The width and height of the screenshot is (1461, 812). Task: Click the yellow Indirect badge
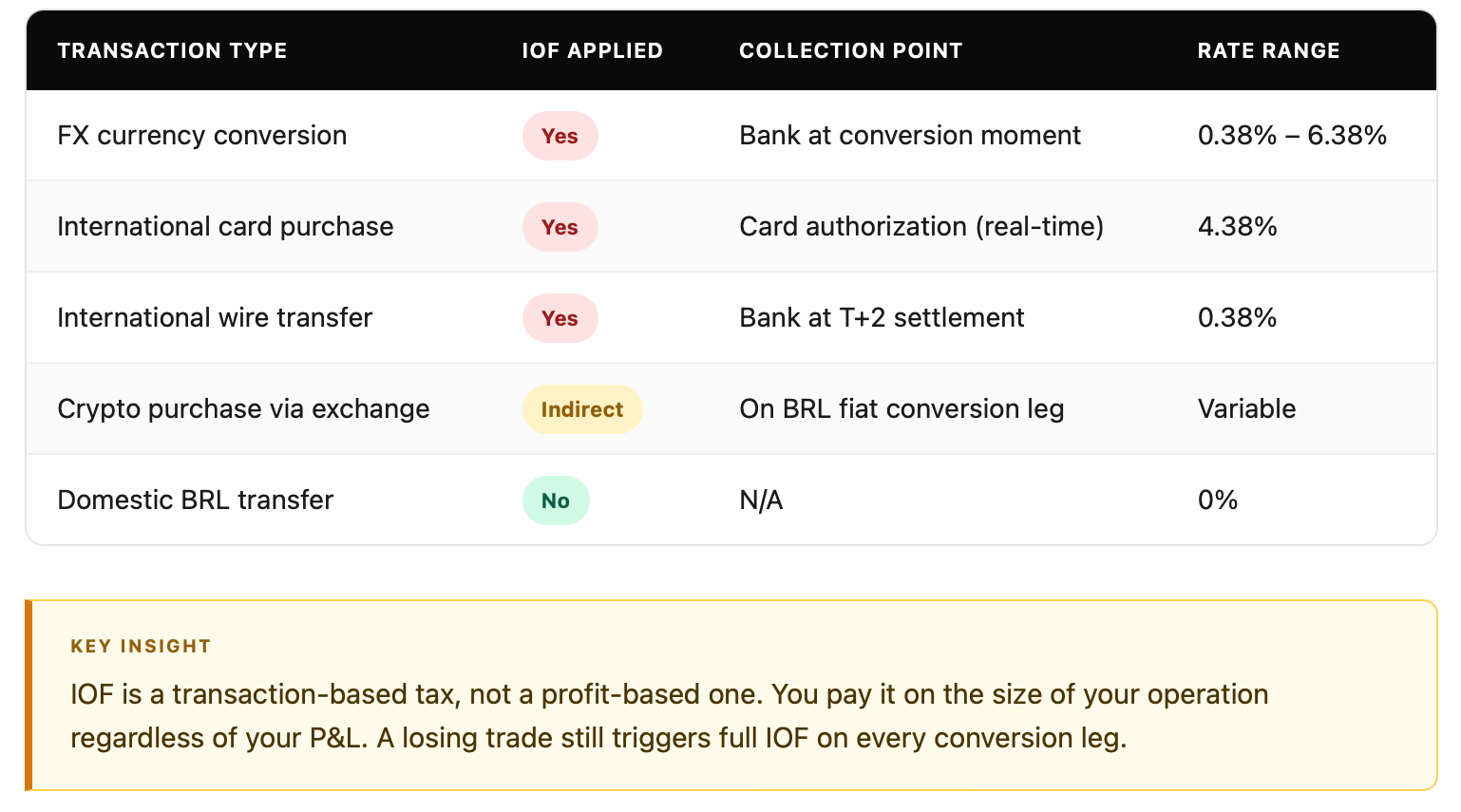(x=582, y=409)
